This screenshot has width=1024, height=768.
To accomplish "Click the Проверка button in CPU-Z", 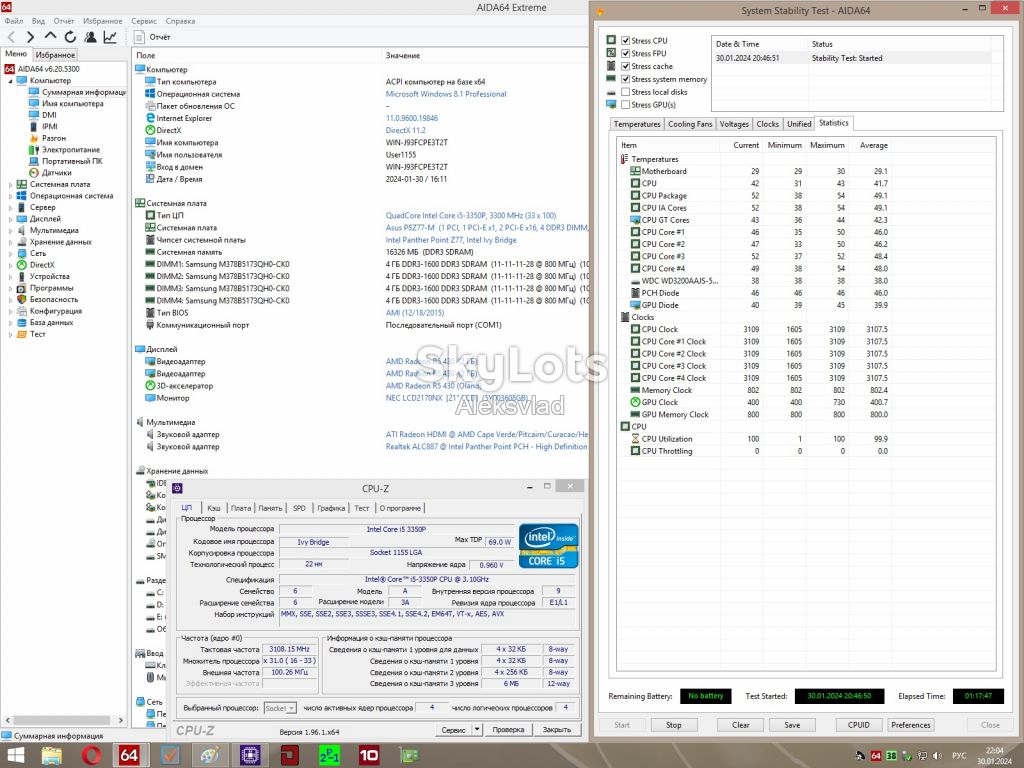I will [x=508, y=729].
